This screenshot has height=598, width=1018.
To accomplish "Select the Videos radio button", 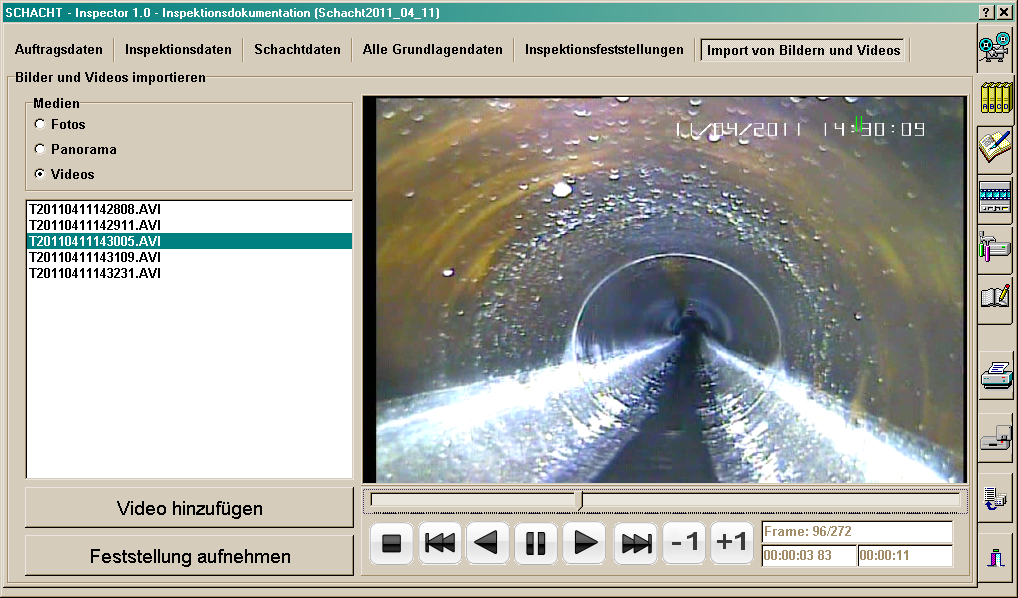I will (x=38, y=173).
